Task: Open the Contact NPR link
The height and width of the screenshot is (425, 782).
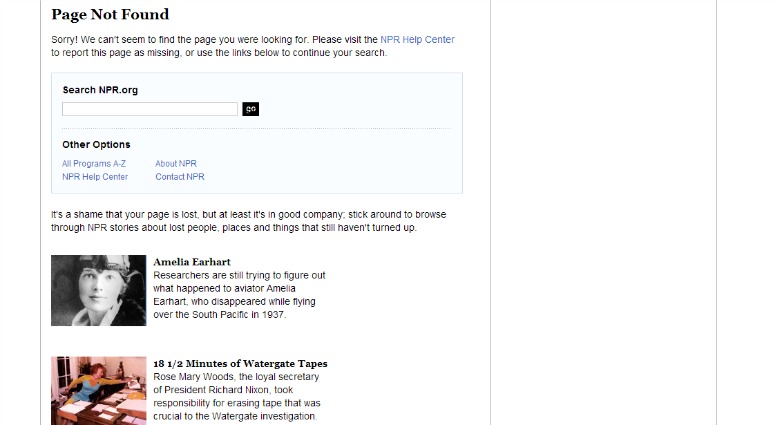Action: point(180,177)
